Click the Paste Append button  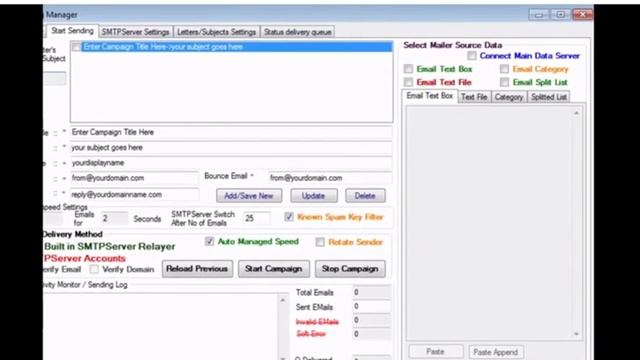pos(496,352)
